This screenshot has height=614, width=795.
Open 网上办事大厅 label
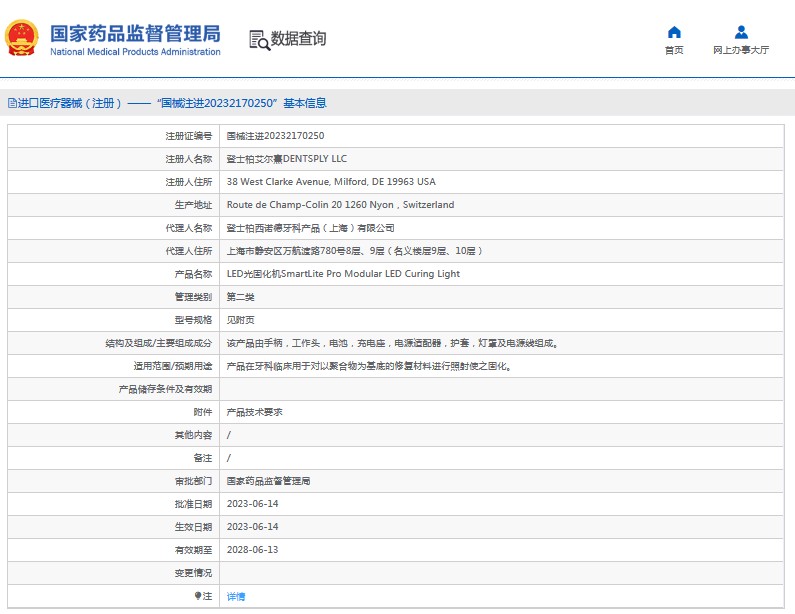point(741,50)
